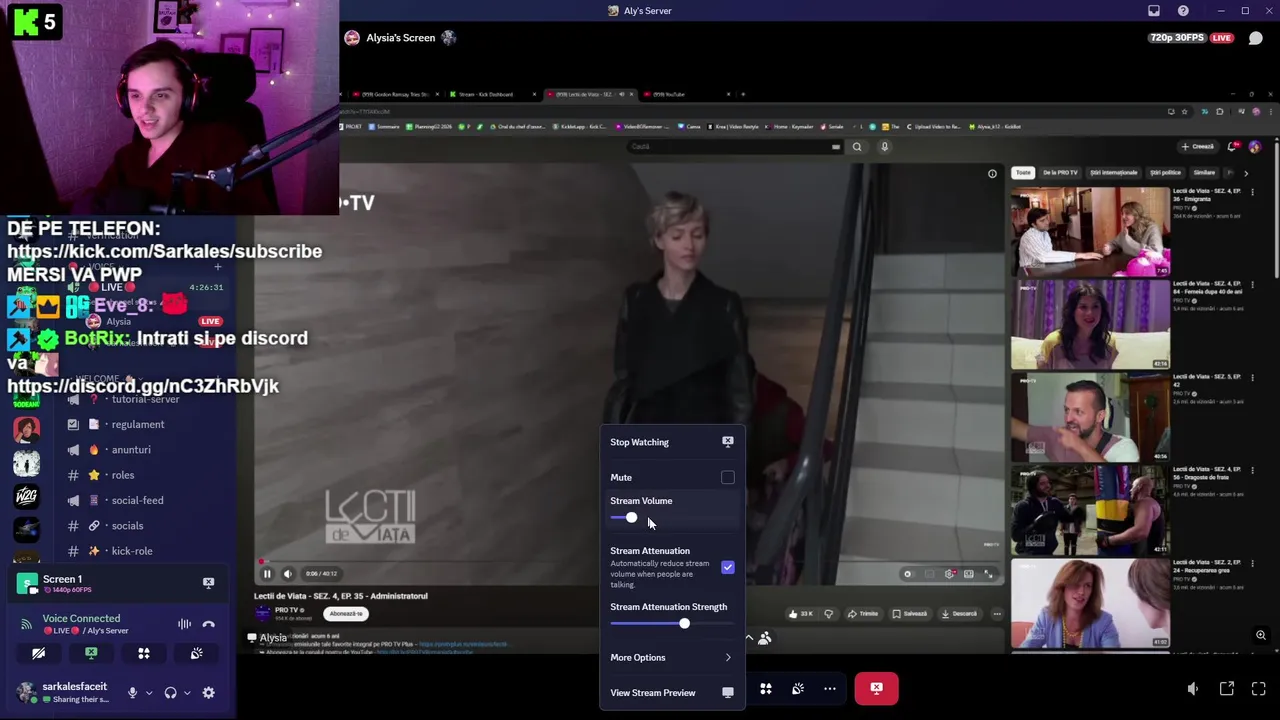Open input device dropdown next to microphone

pyautogui.click(x=149, y=693)
